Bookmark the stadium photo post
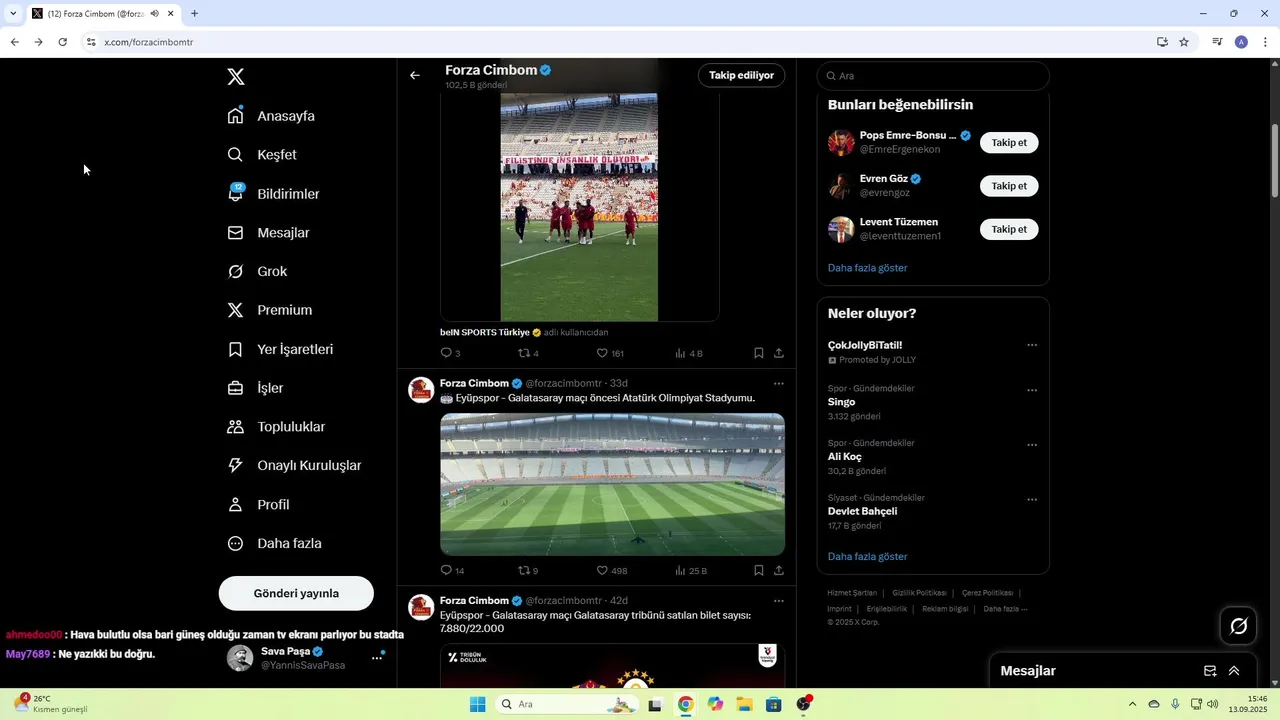This screenshot has height=720, width=1280. (x=759, y=571)
